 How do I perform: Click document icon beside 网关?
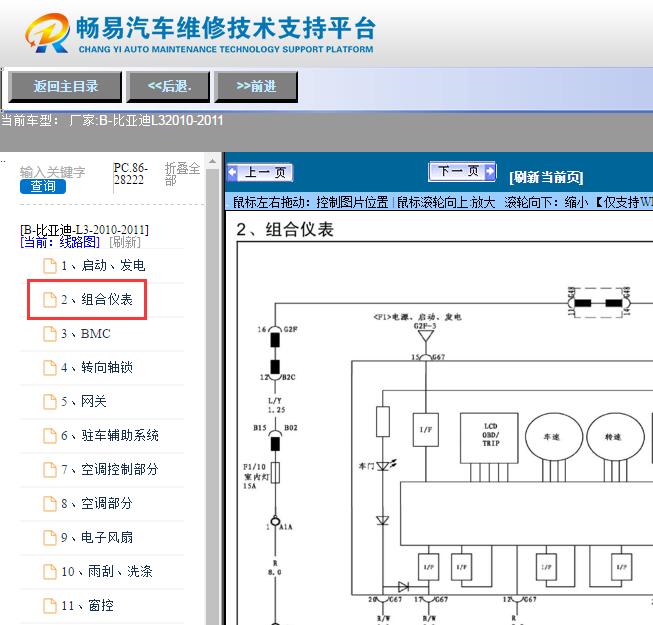pos(50,402)
